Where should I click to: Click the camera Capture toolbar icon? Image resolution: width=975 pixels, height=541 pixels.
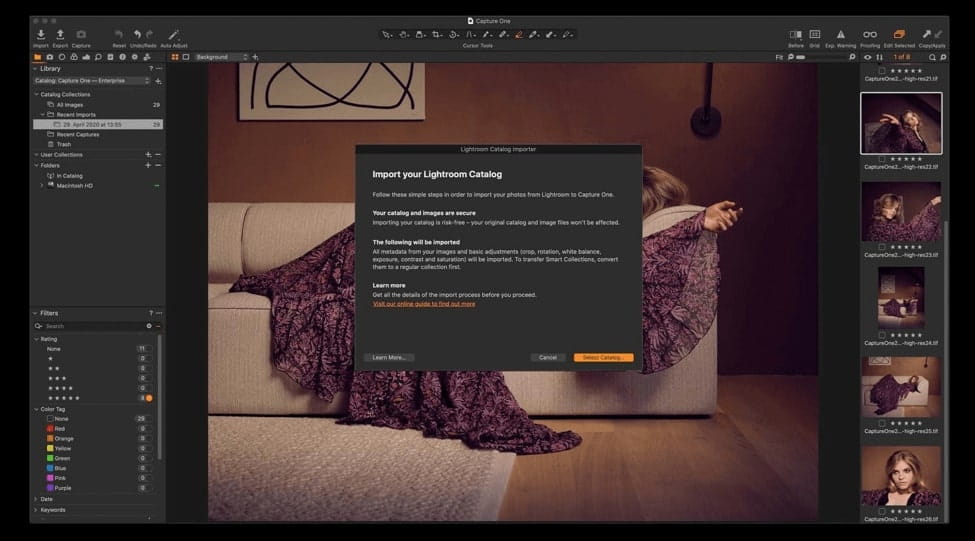(x=81, y=35)
